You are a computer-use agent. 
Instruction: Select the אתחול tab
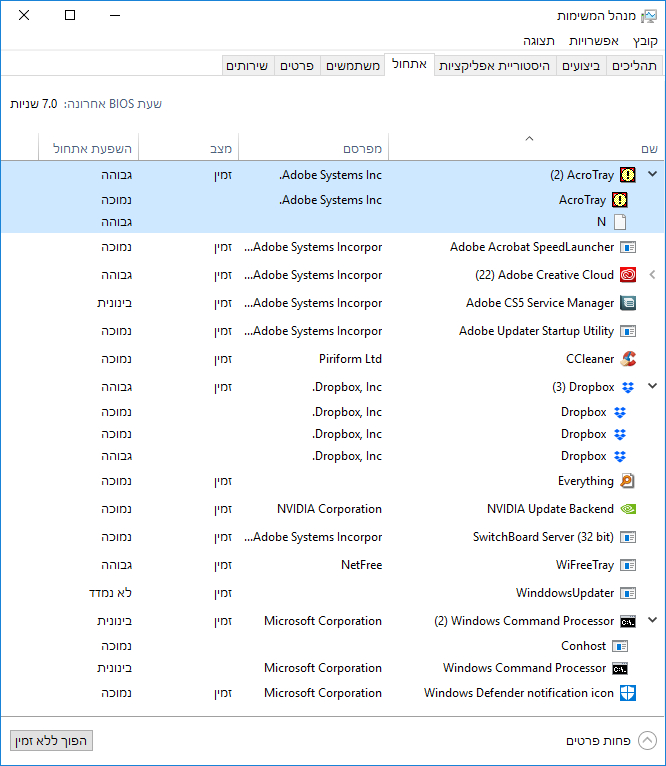pos(409,64)
